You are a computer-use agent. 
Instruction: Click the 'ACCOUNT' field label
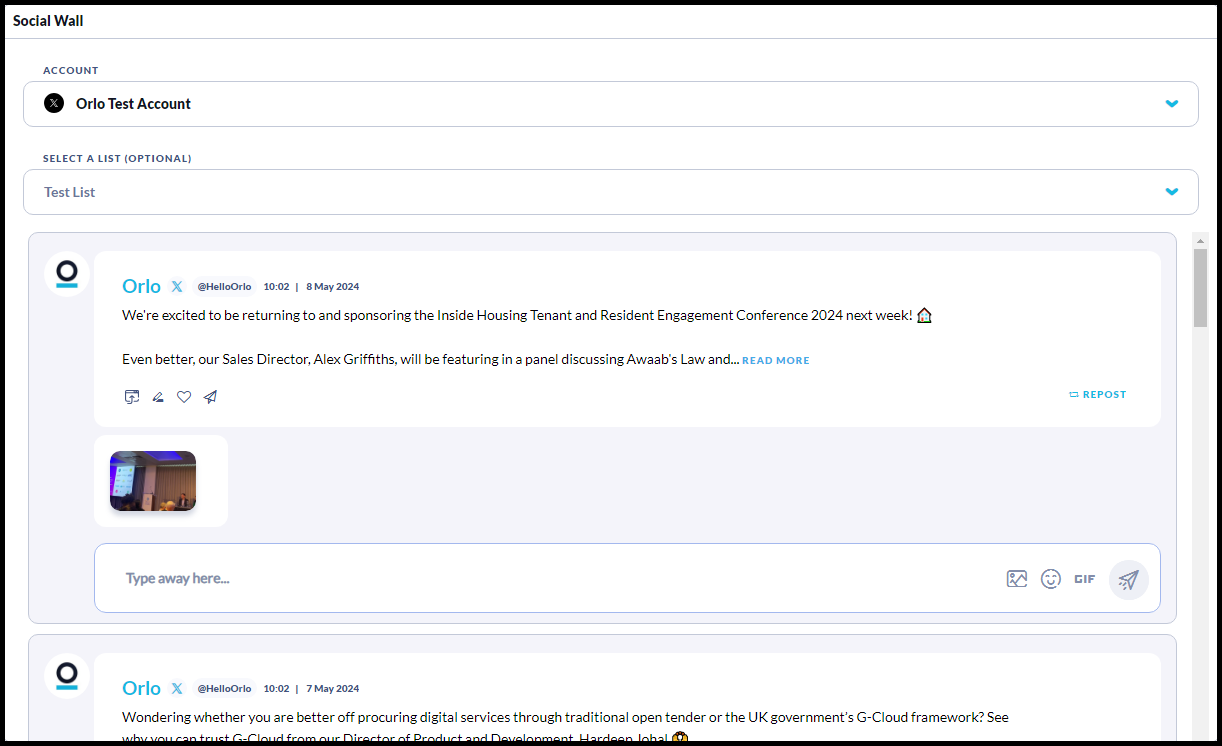71,71
